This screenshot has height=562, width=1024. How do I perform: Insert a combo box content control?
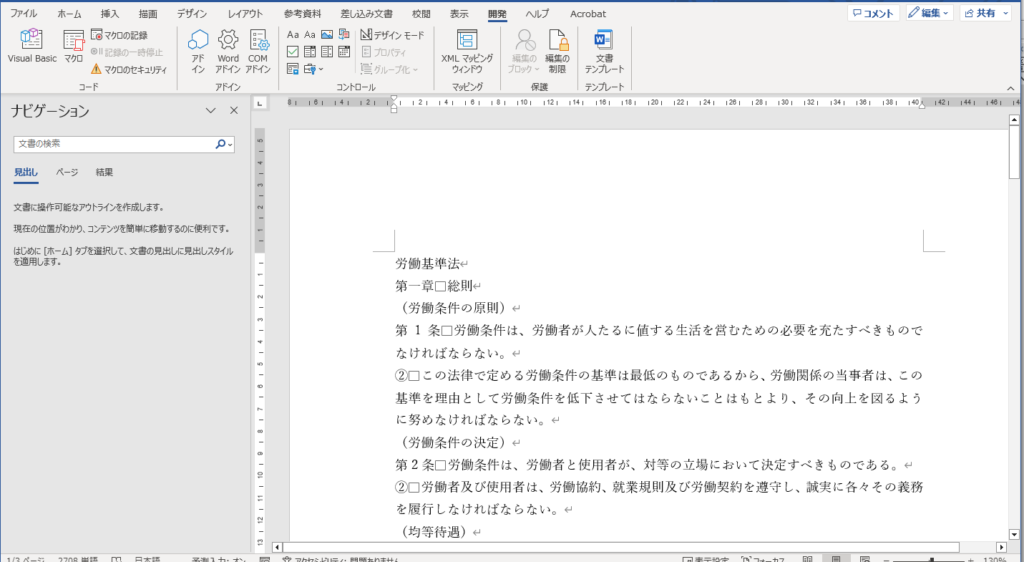coord(310,52)
